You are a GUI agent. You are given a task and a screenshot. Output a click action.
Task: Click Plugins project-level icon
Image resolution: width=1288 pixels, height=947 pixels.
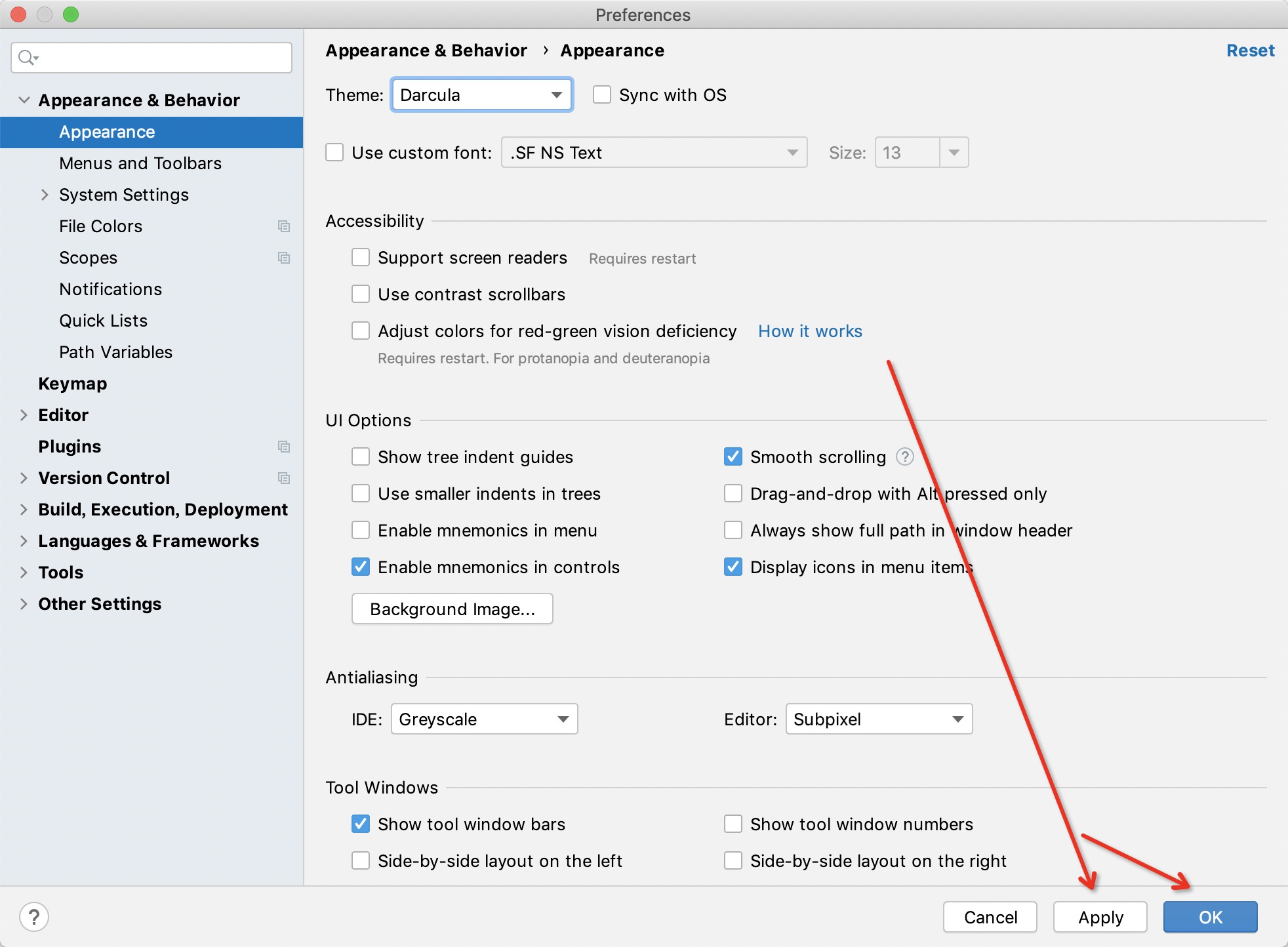click(x=284, y=447)
